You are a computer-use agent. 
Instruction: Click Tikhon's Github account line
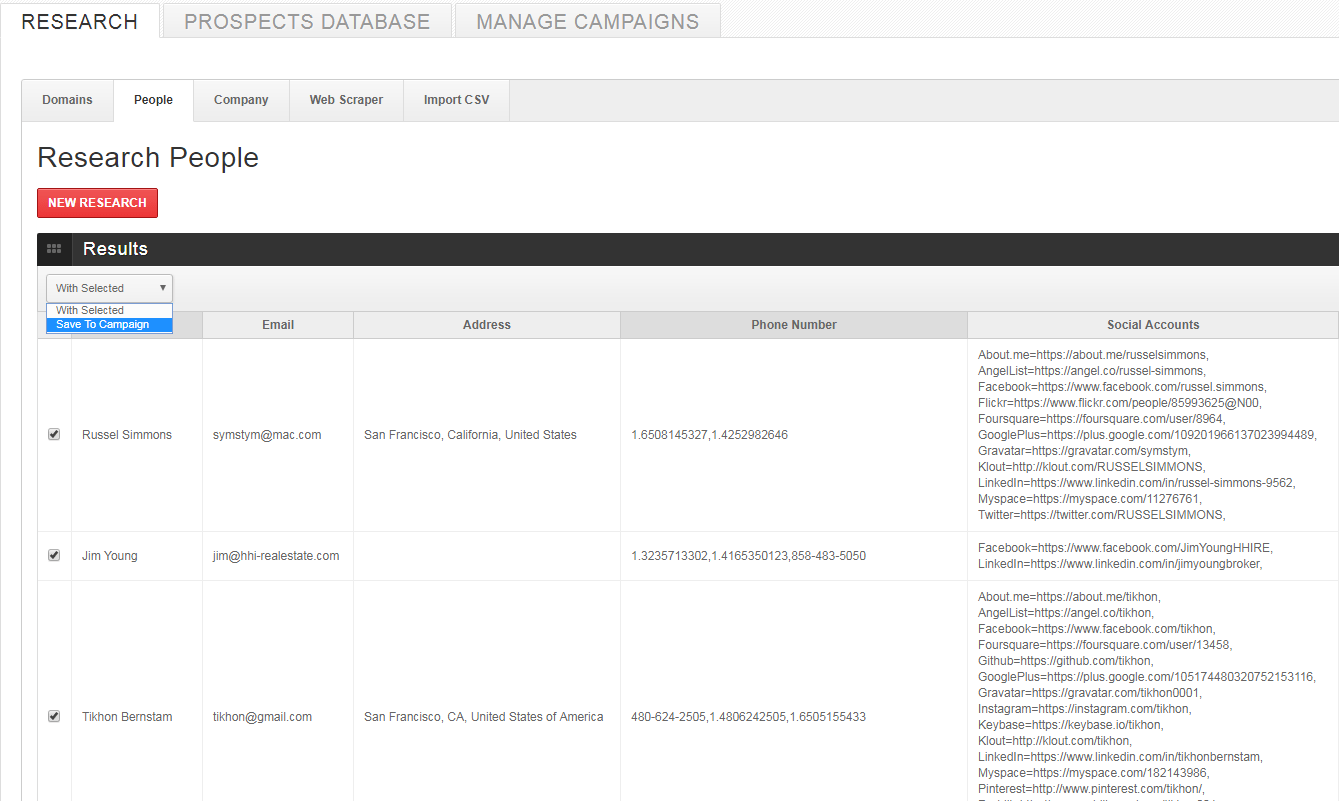(x=1066, y=661)
